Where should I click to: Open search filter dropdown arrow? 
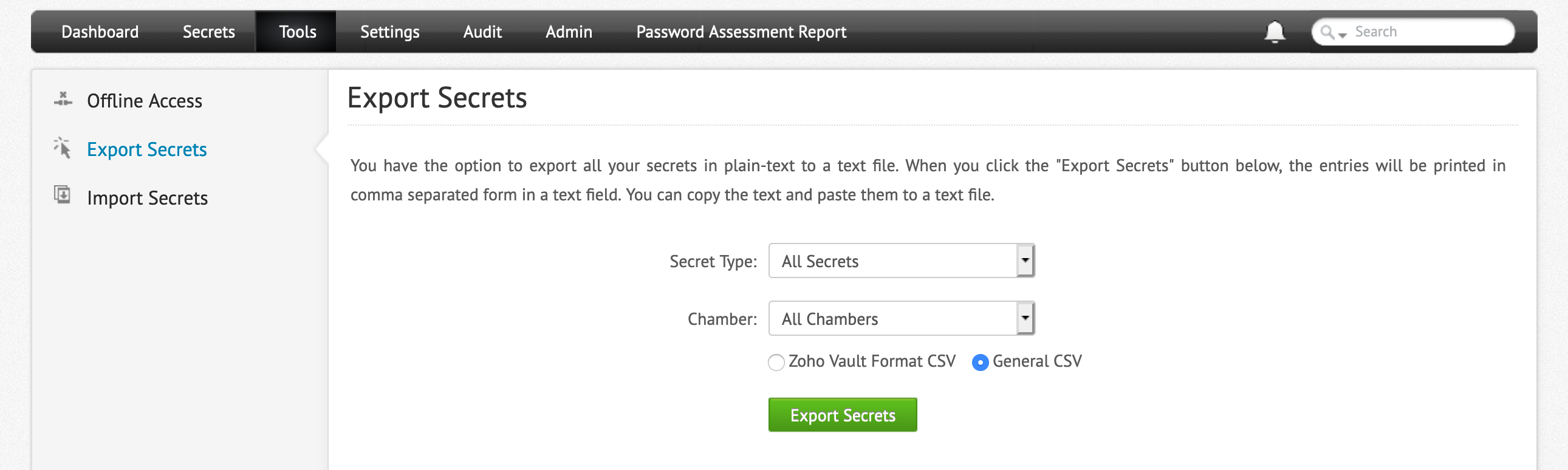click(1343, 35)
